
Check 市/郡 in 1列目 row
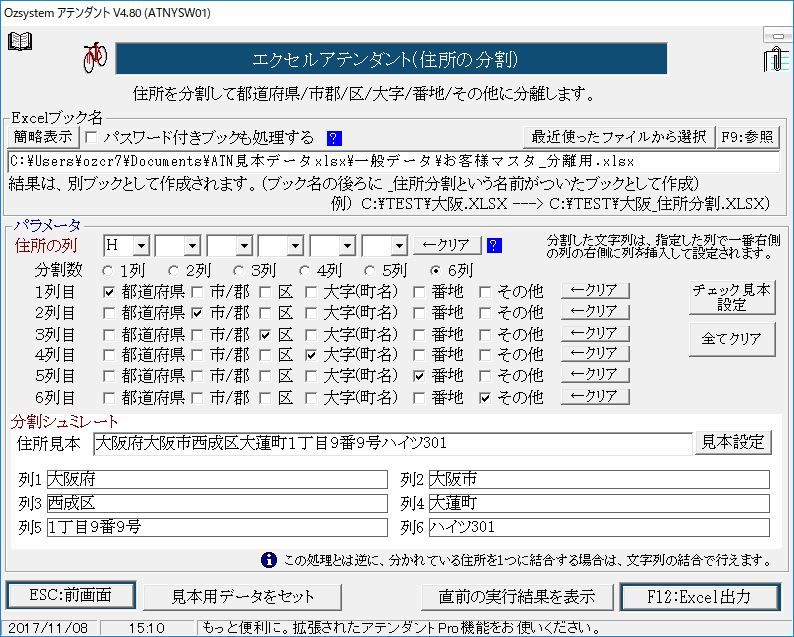coord(197,292)
